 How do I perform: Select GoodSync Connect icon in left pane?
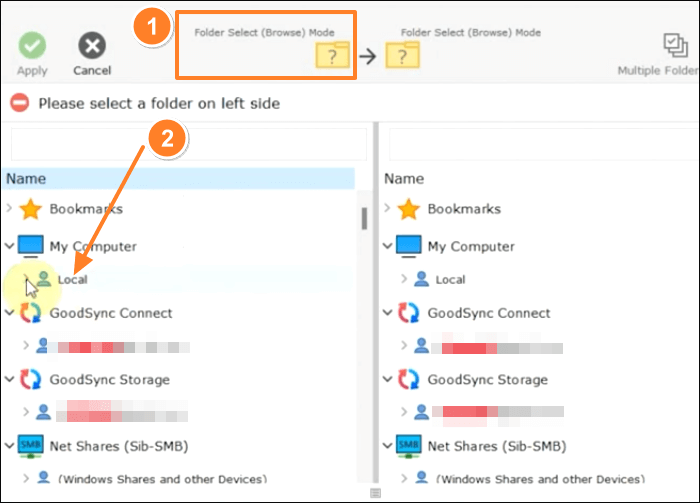pyautogui.click(x=31, y=313)
